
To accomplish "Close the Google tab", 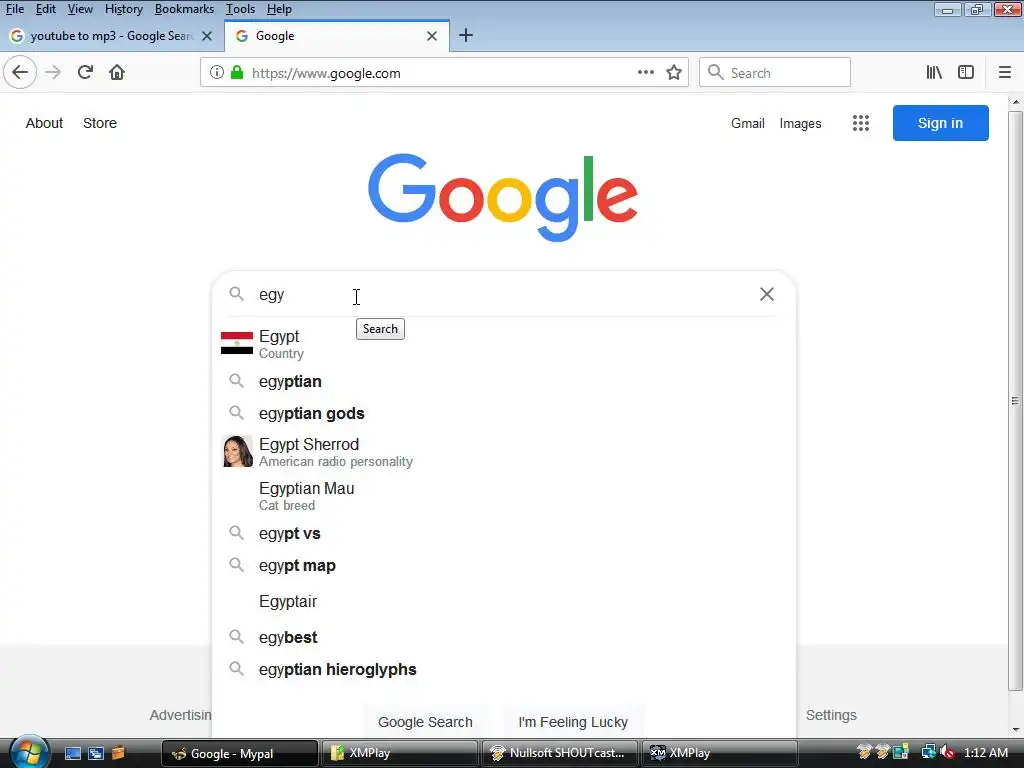I will pyautogui.click(x=432, y=36).
